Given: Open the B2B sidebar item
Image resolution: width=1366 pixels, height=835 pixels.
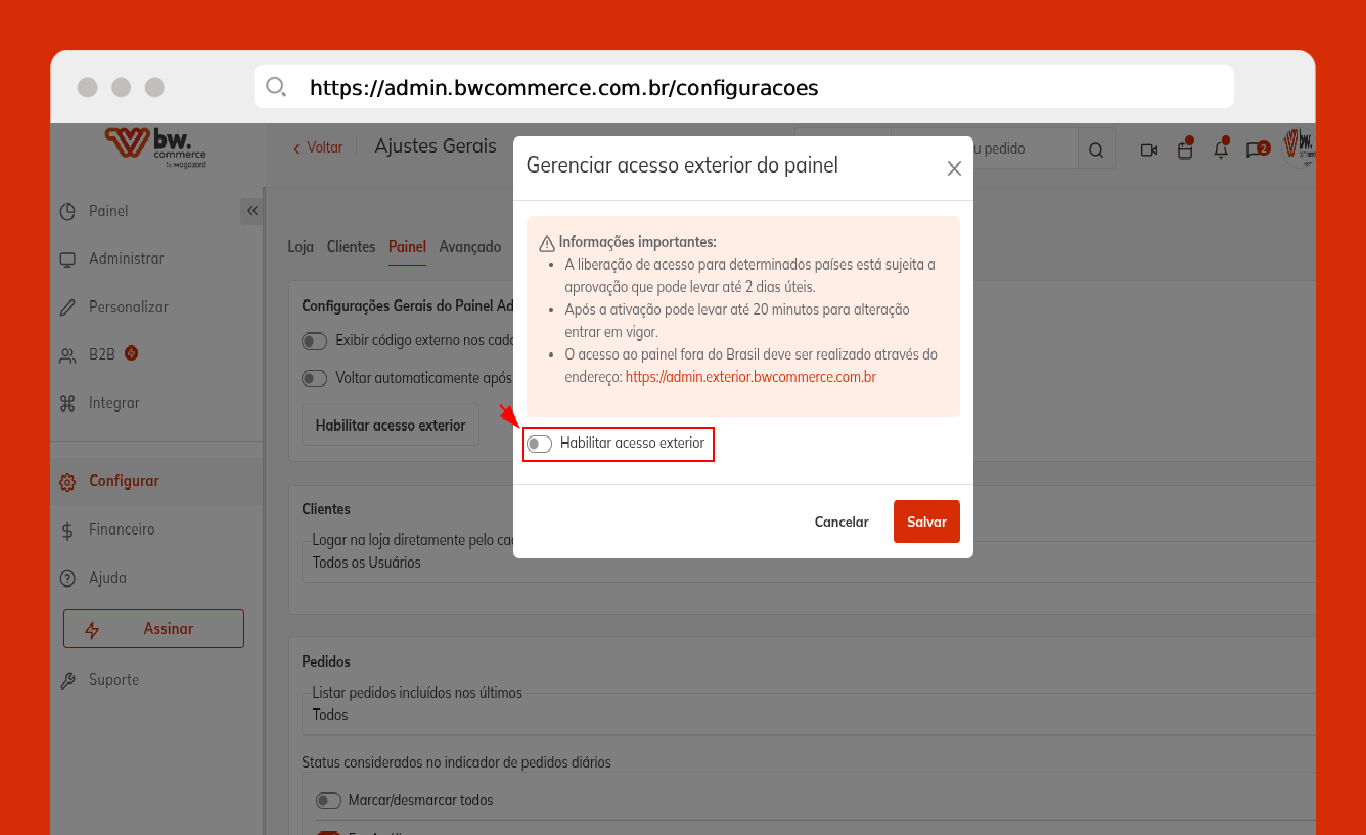Looking at the screenshot, I should click(x=98, y=354).
